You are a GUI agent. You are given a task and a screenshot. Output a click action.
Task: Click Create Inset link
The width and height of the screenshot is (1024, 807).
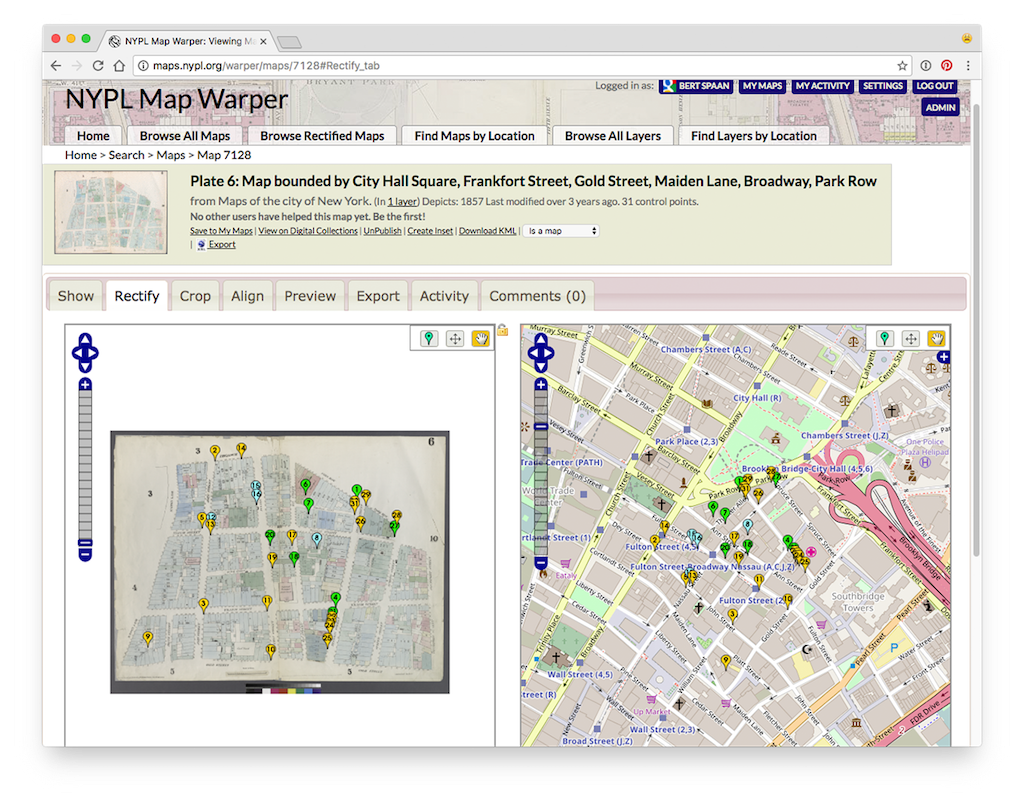click(430, 231)
